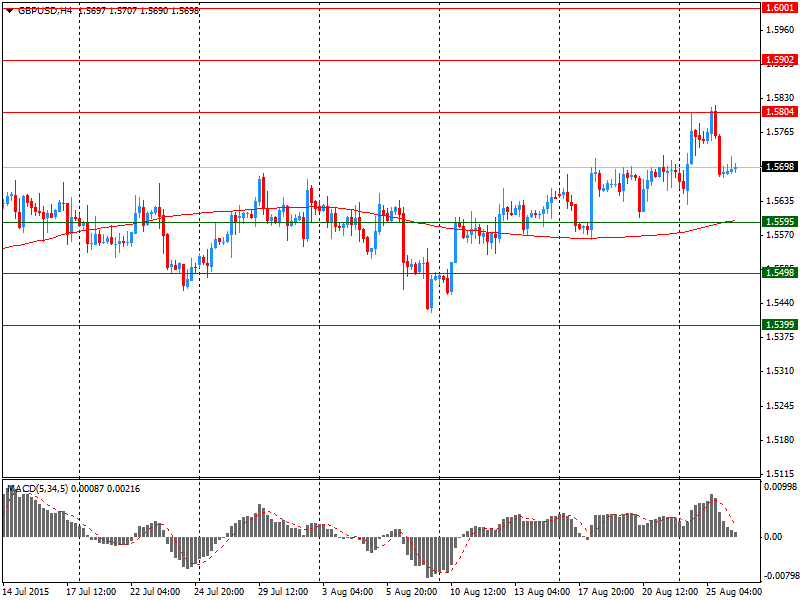The image size is (800, 600).
Task: Click the 29 Jul 12:00 time label
Action: click(283, 592)
